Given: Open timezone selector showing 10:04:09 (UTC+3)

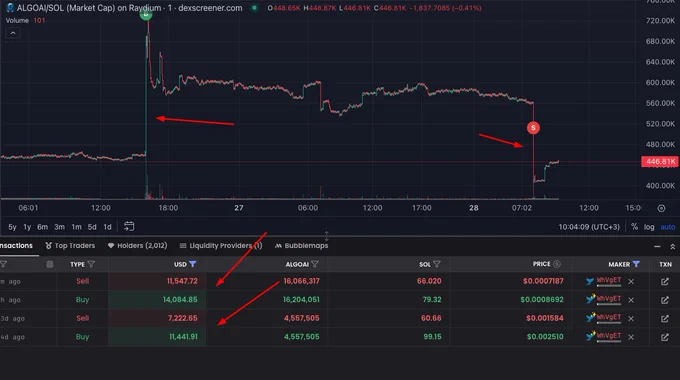Looking at the screenshot, I should click(589, 227).
